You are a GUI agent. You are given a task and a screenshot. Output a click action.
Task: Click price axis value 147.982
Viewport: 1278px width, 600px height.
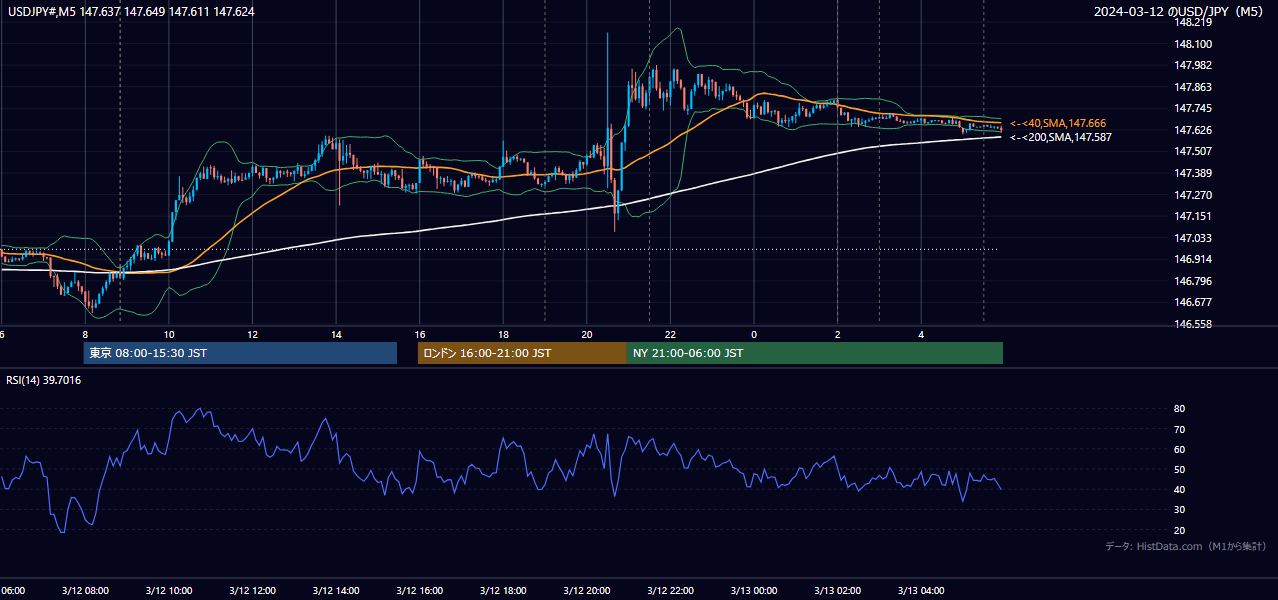(1194, 65)
